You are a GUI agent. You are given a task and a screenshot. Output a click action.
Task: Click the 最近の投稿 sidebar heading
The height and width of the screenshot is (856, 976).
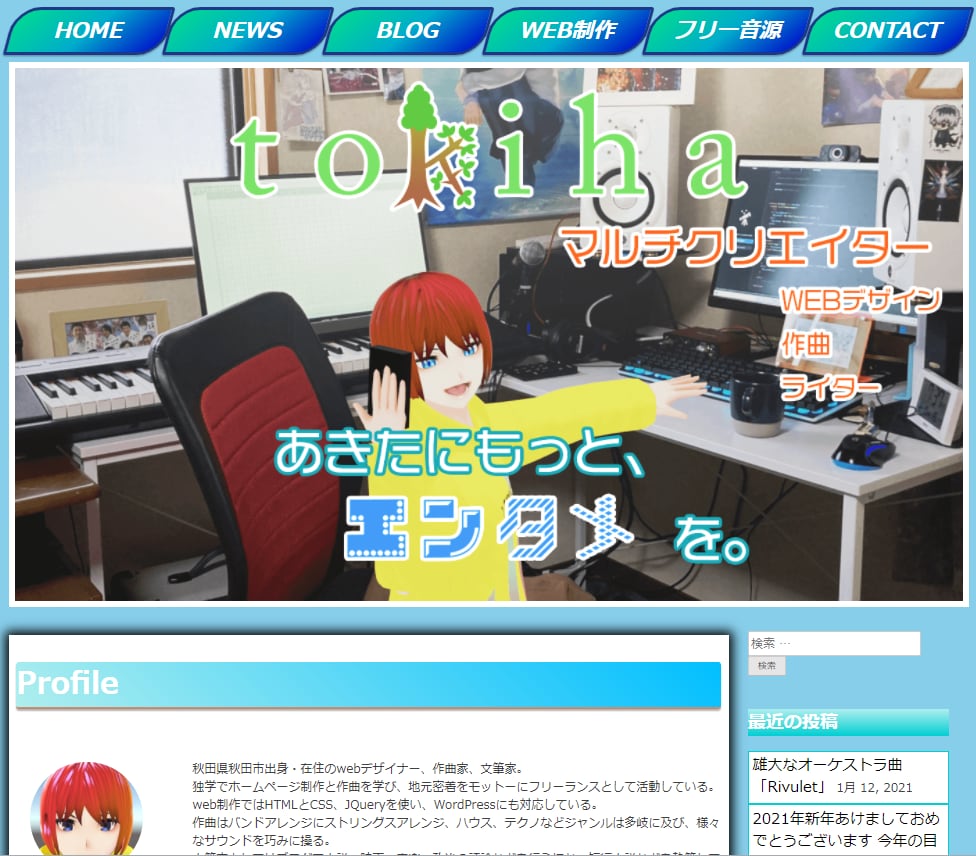tap(848, 722)
